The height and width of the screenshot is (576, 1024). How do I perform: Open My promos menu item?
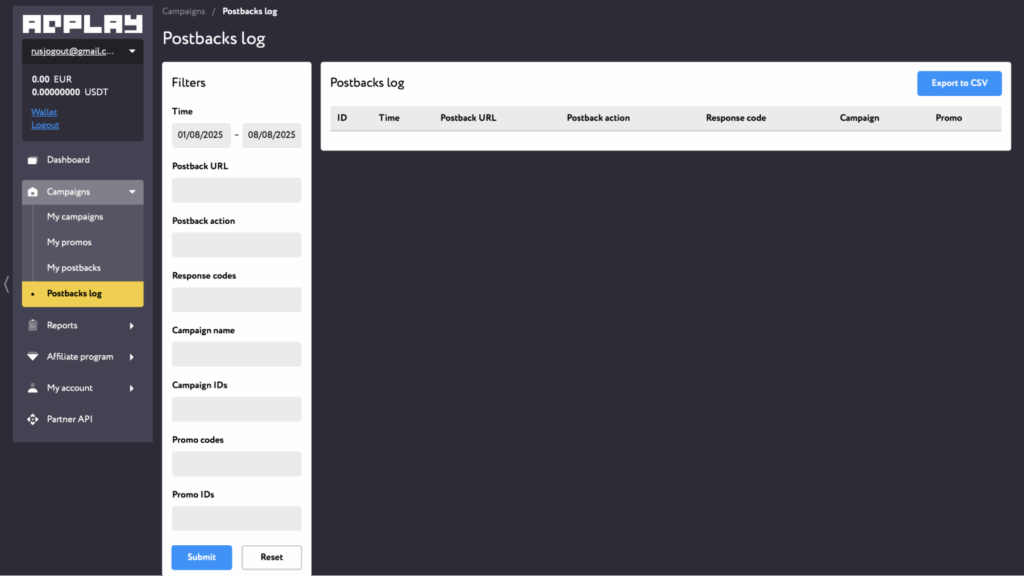[69, 242]
